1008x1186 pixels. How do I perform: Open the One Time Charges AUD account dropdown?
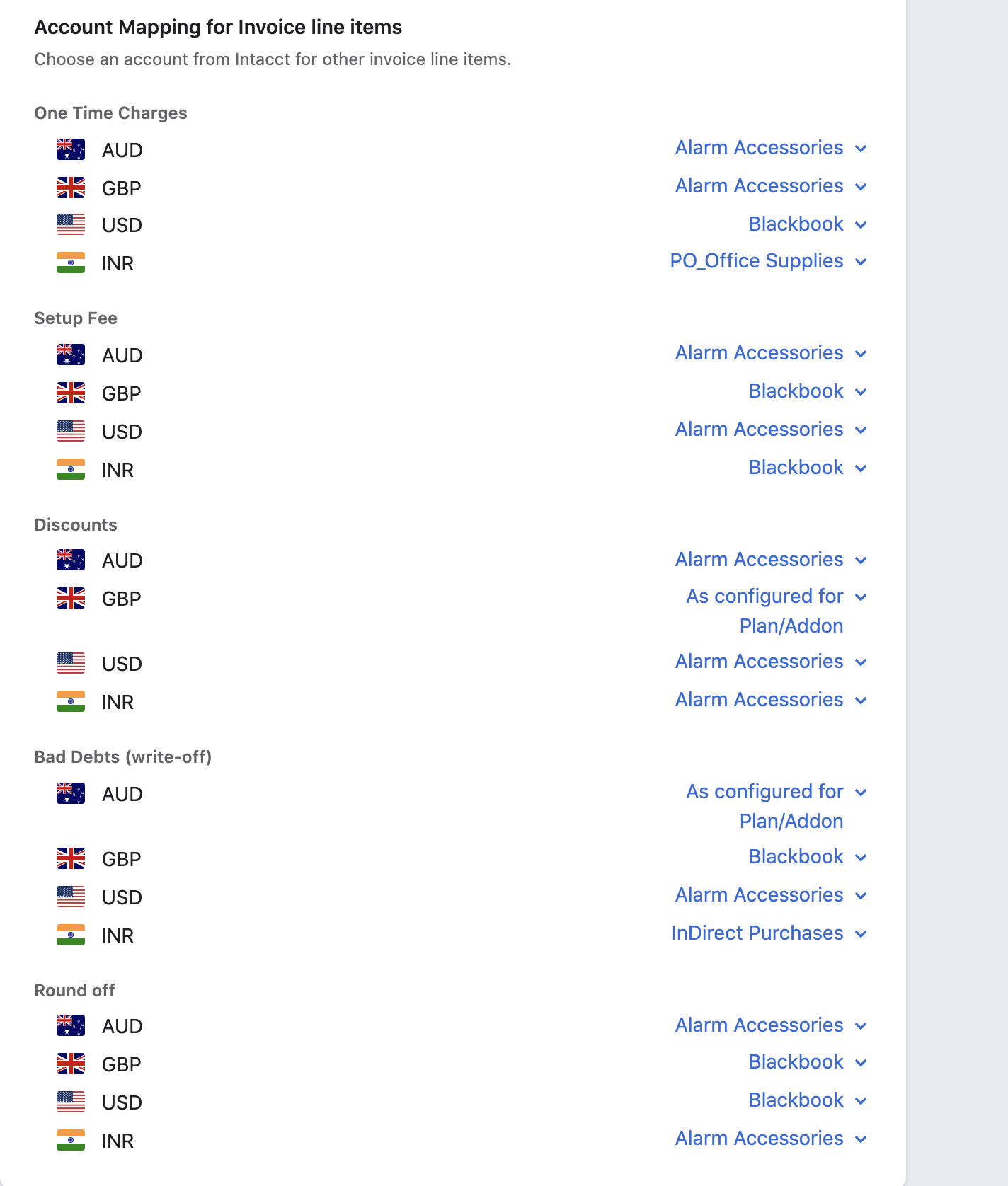pyautogui.click(x=771, y=148)
